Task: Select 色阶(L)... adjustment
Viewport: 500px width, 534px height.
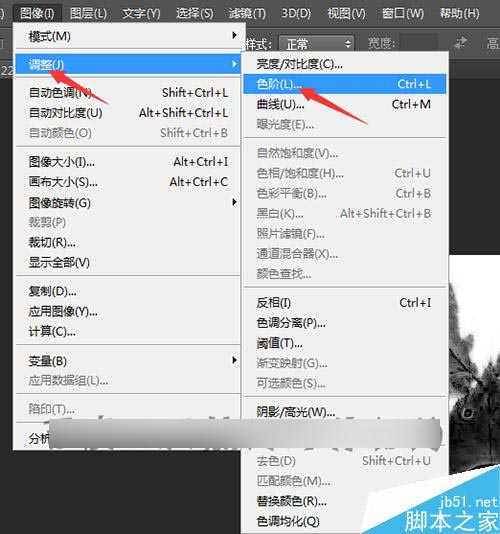Action: coord(345,84)
